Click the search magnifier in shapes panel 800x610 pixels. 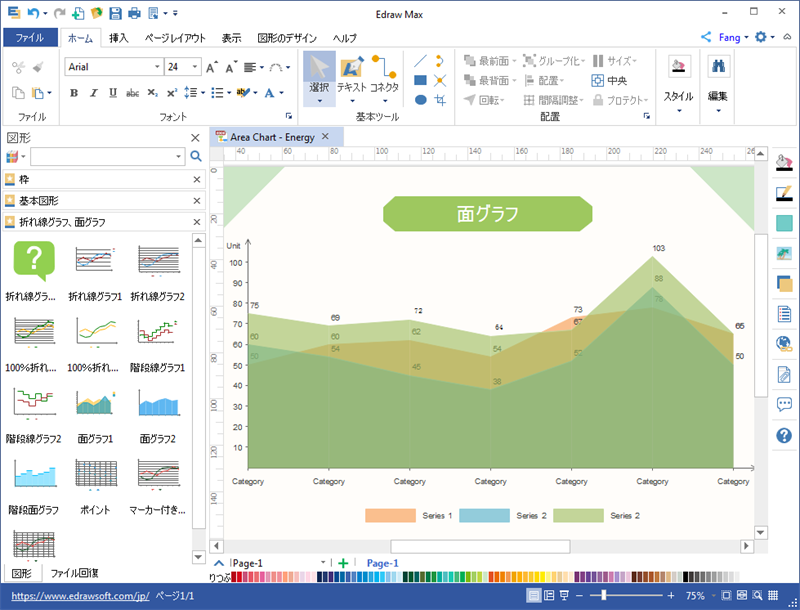pos(196,157)
